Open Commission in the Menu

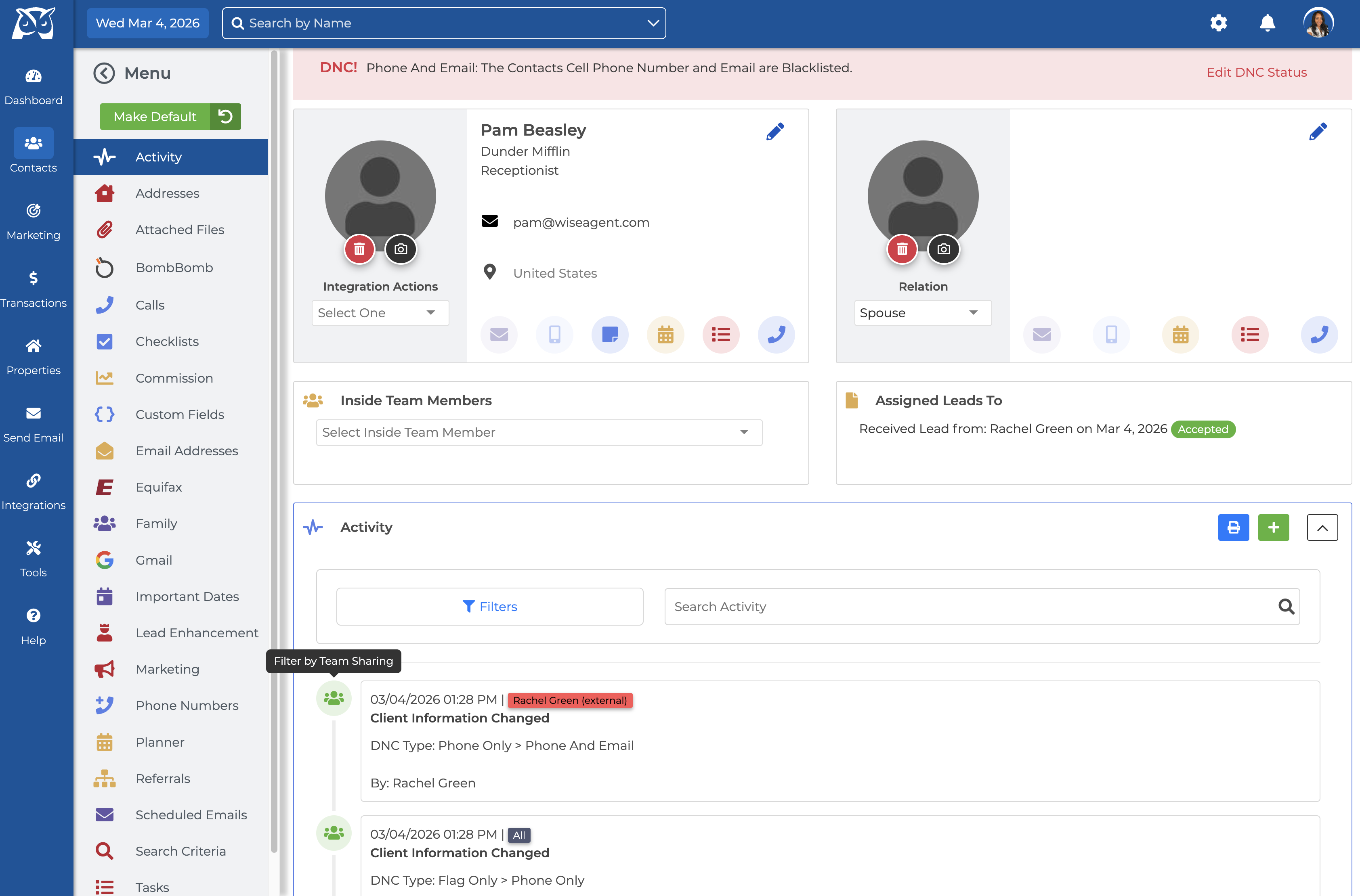(x=171, y=378)
